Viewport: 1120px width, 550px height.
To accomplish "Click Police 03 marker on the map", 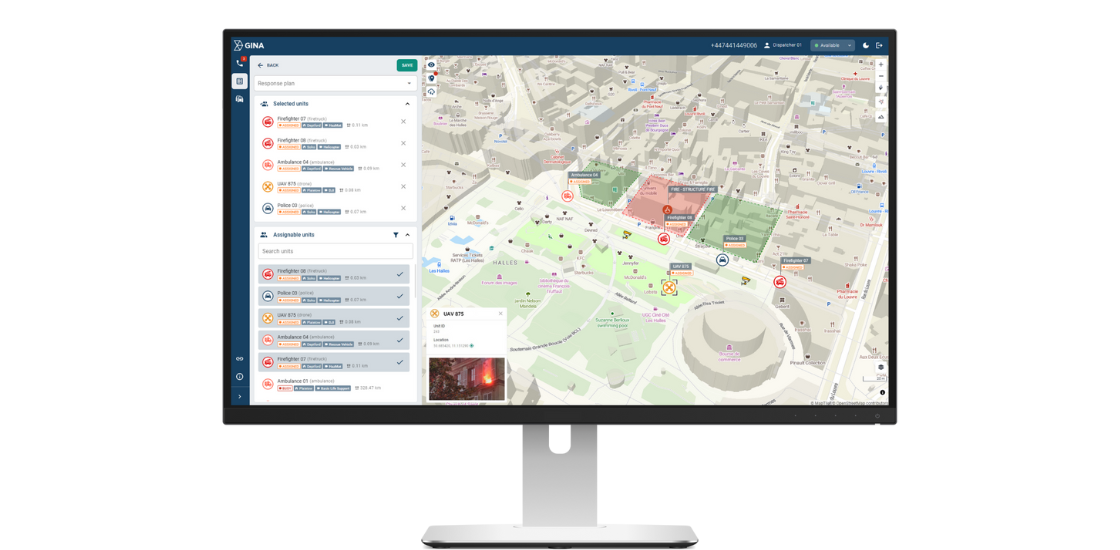I will [722, 260].
